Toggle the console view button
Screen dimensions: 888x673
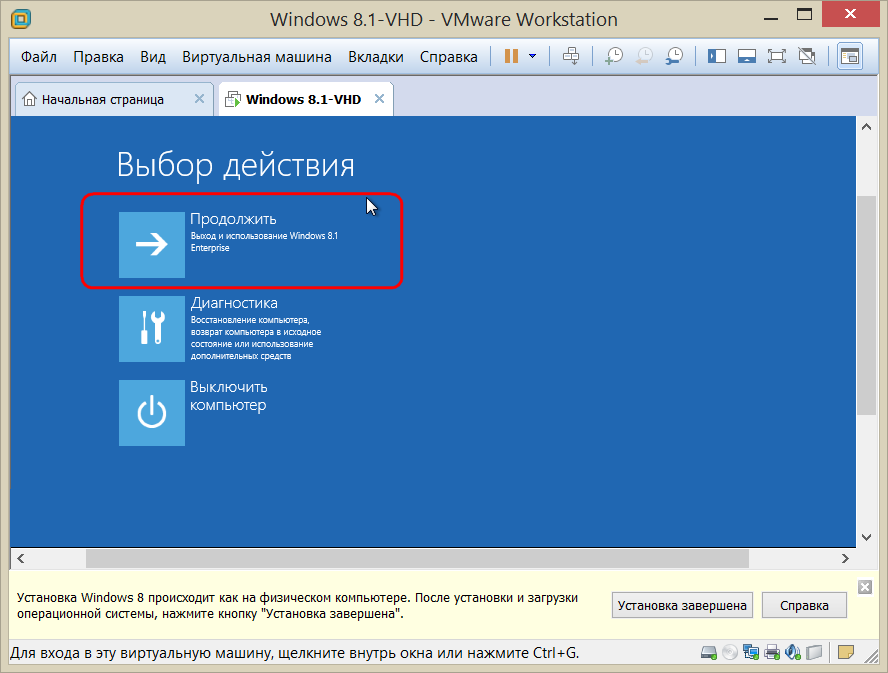click(x=849, y=56)
